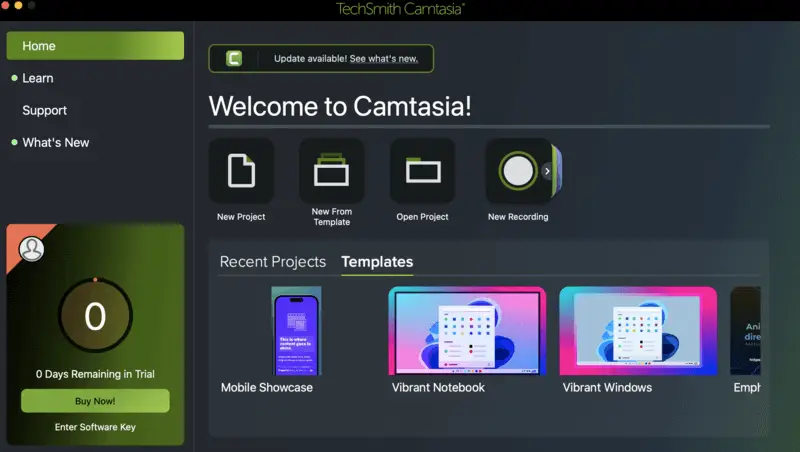Open the Mobile Showcase template thumbnail
Image resolution: width=800 pixels, height=452 pixels.
[296, 331]
